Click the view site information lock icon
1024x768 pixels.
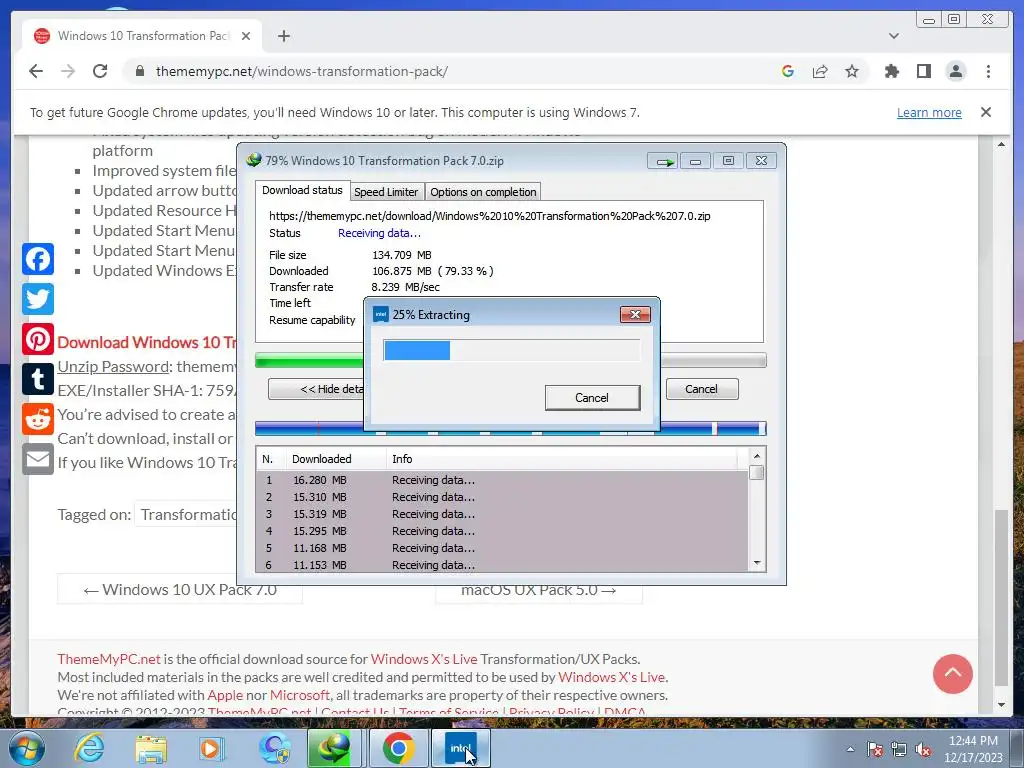click(x=140, y=71)
